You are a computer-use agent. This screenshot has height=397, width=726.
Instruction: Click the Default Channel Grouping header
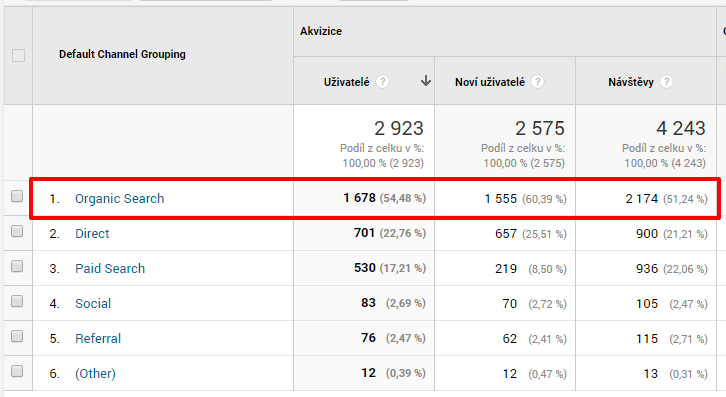click(x=122, y=54)
